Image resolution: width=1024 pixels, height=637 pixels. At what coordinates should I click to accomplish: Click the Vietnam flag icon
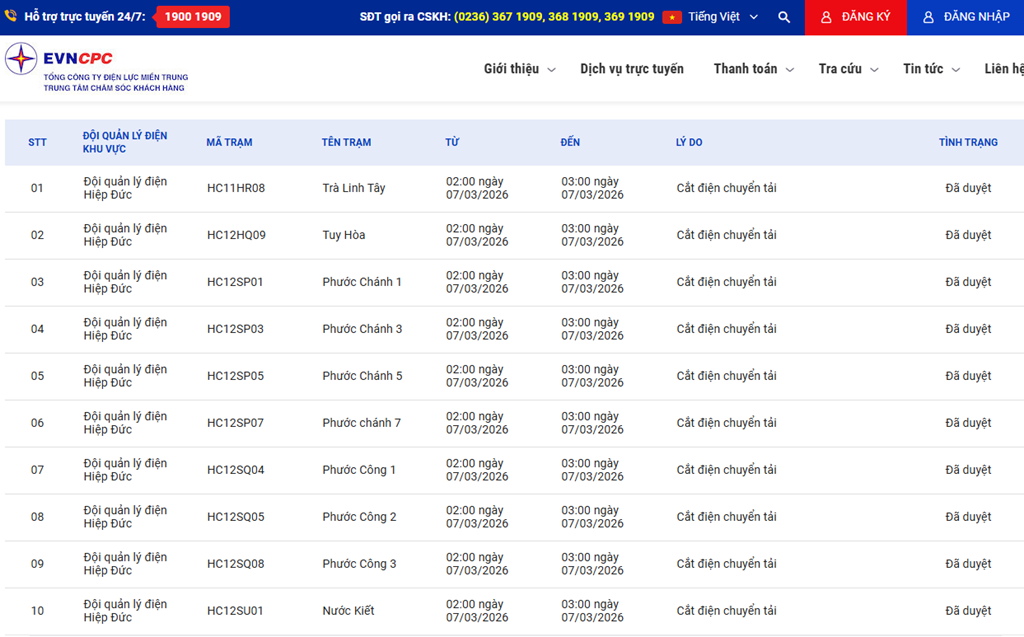pos(672,17)
